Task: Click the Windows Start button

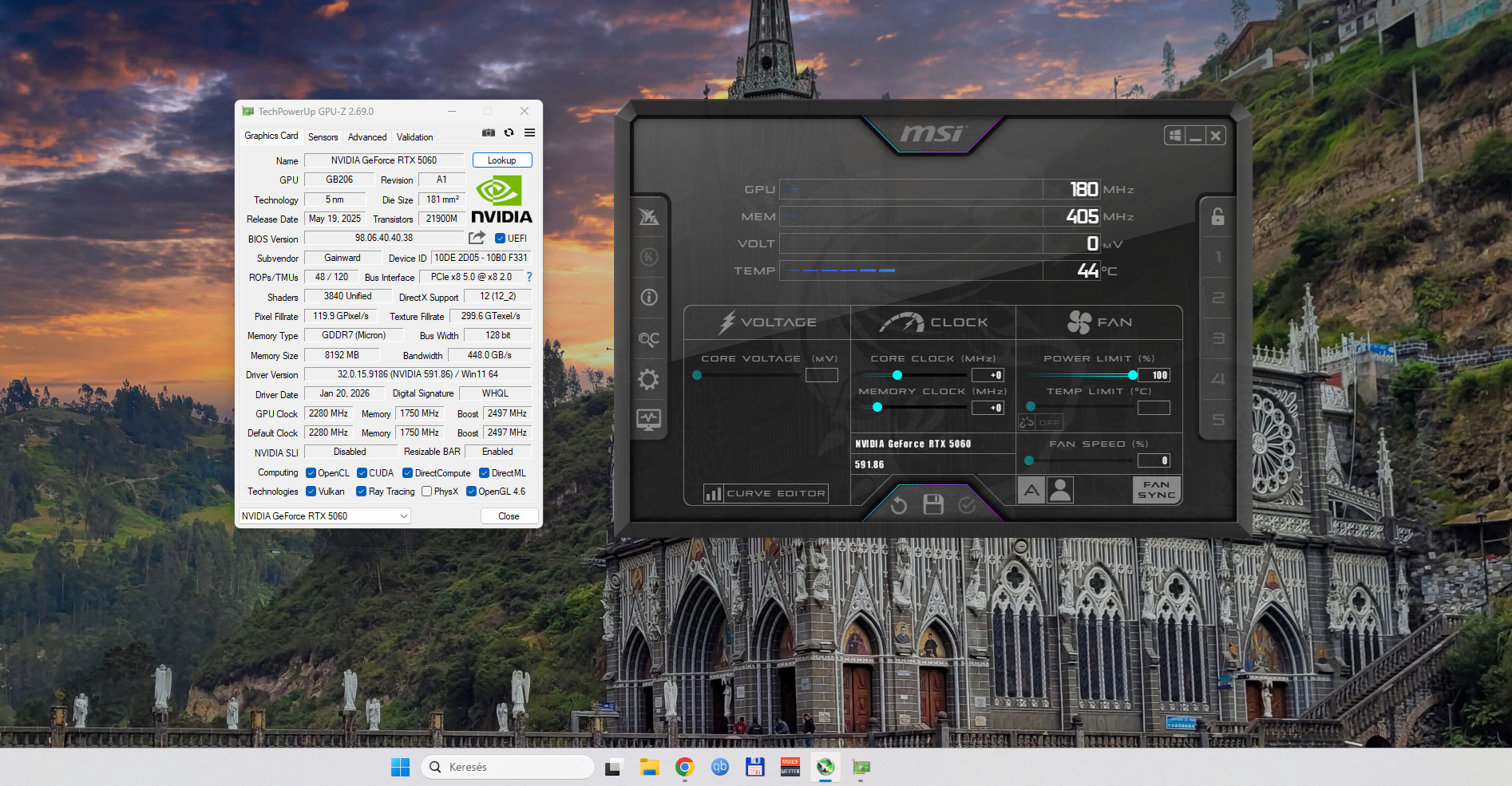Action: 400,767
